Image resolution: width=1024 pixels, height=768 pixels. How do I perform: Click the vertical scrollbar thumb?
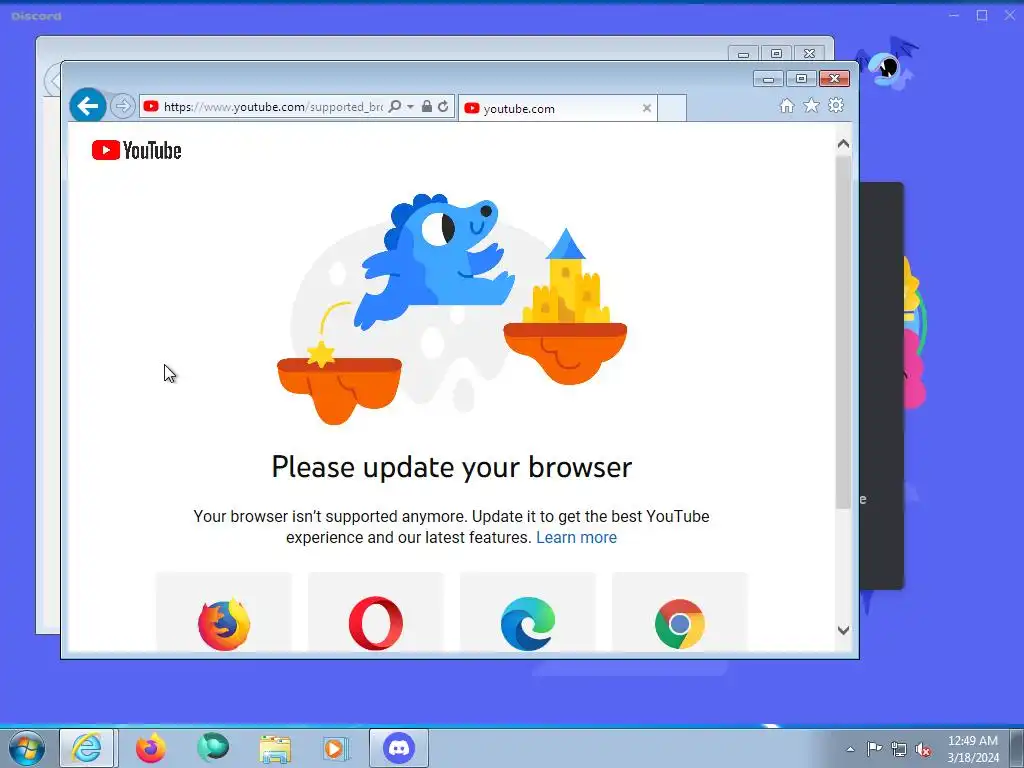(843, 332)
